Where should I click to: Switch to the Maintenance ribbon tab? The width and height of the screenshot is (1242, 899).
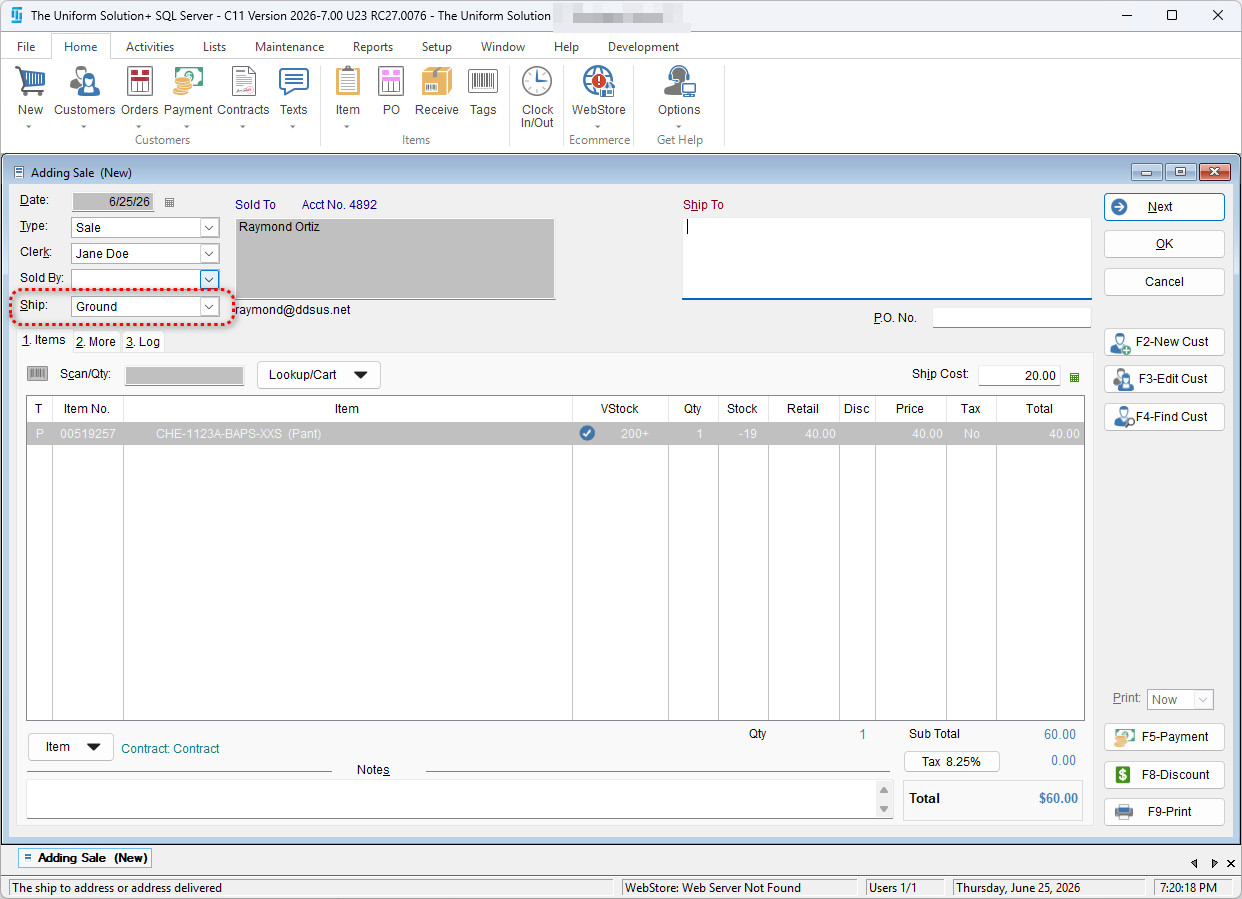click(x=289, y=47)
